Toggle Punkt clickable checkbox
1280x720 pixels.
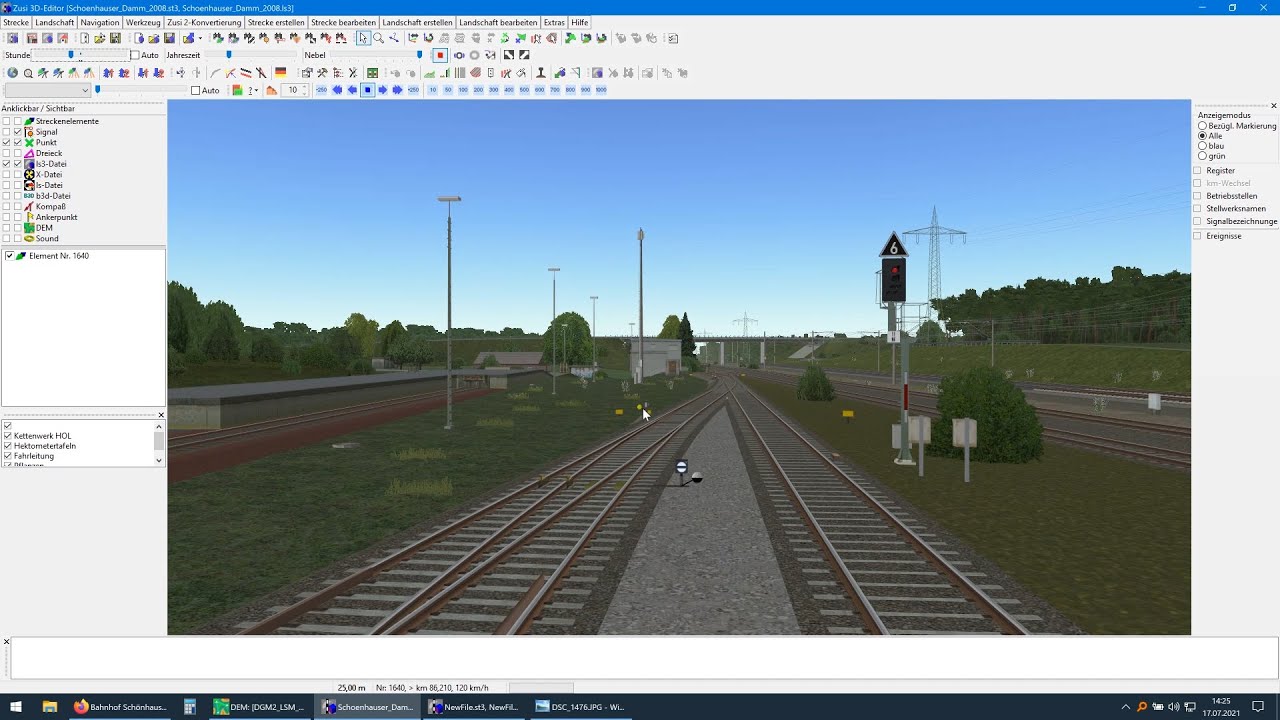pos(6,143)
